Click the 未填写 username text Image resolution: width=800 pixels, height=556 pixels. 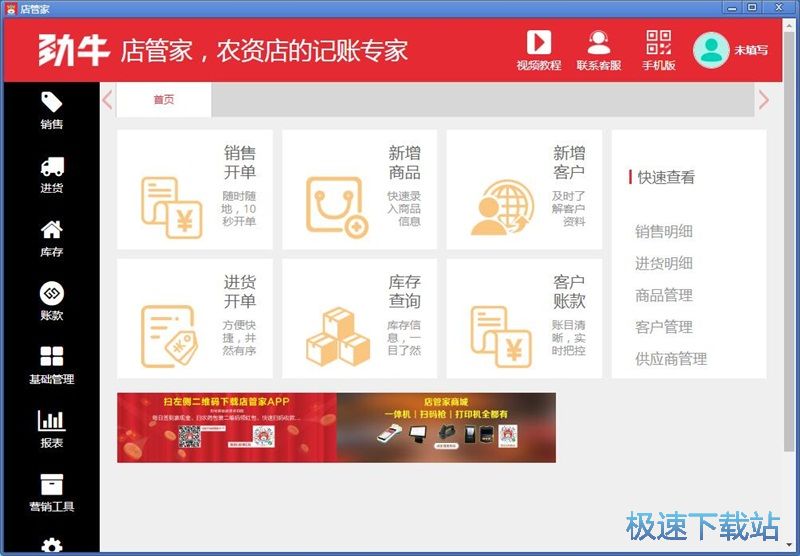(751, 50)
